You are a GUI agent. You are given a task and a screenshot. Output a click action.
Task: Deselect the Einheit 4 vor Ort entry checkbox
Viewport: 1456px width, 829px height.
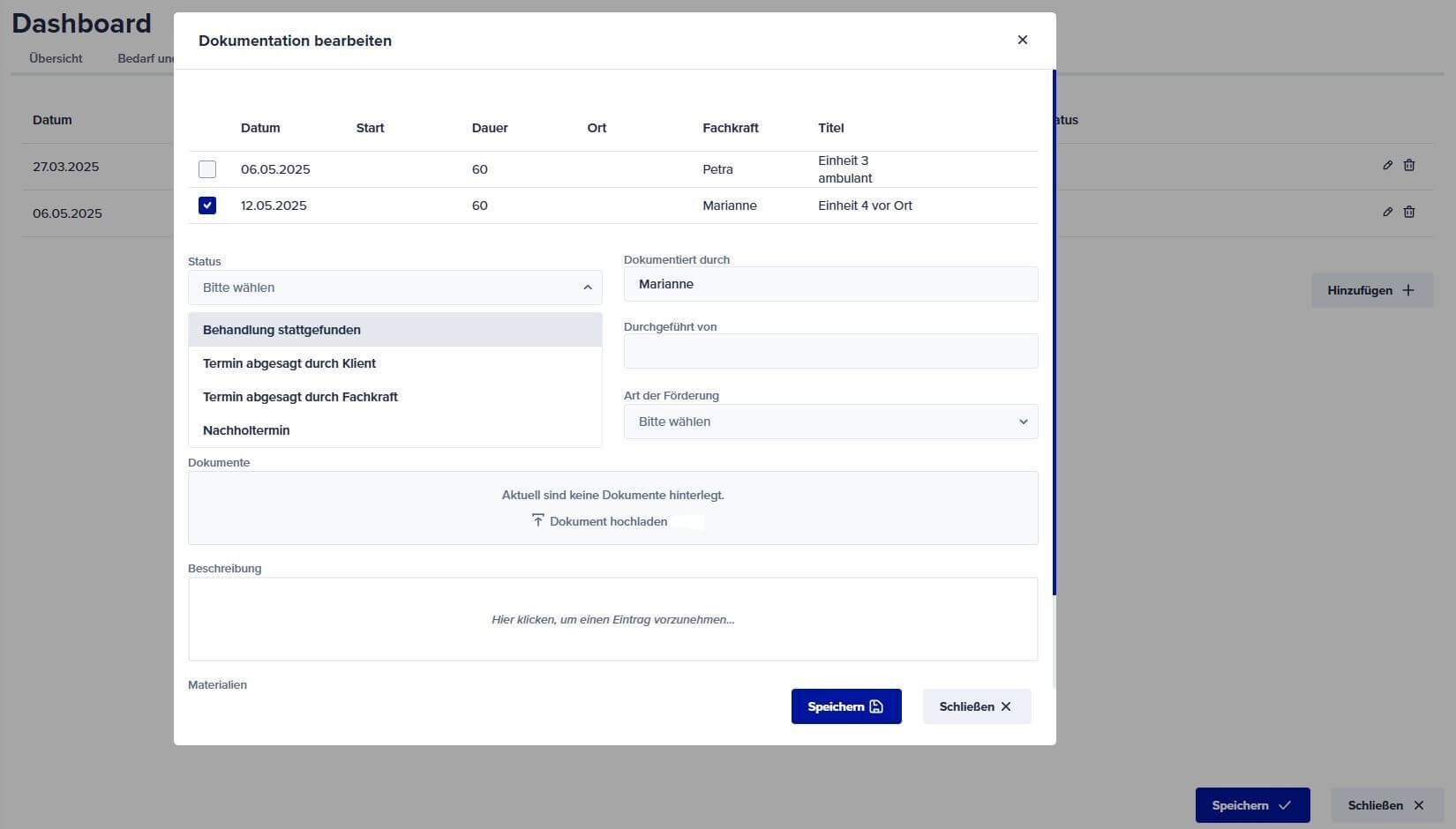coord(207,205)
